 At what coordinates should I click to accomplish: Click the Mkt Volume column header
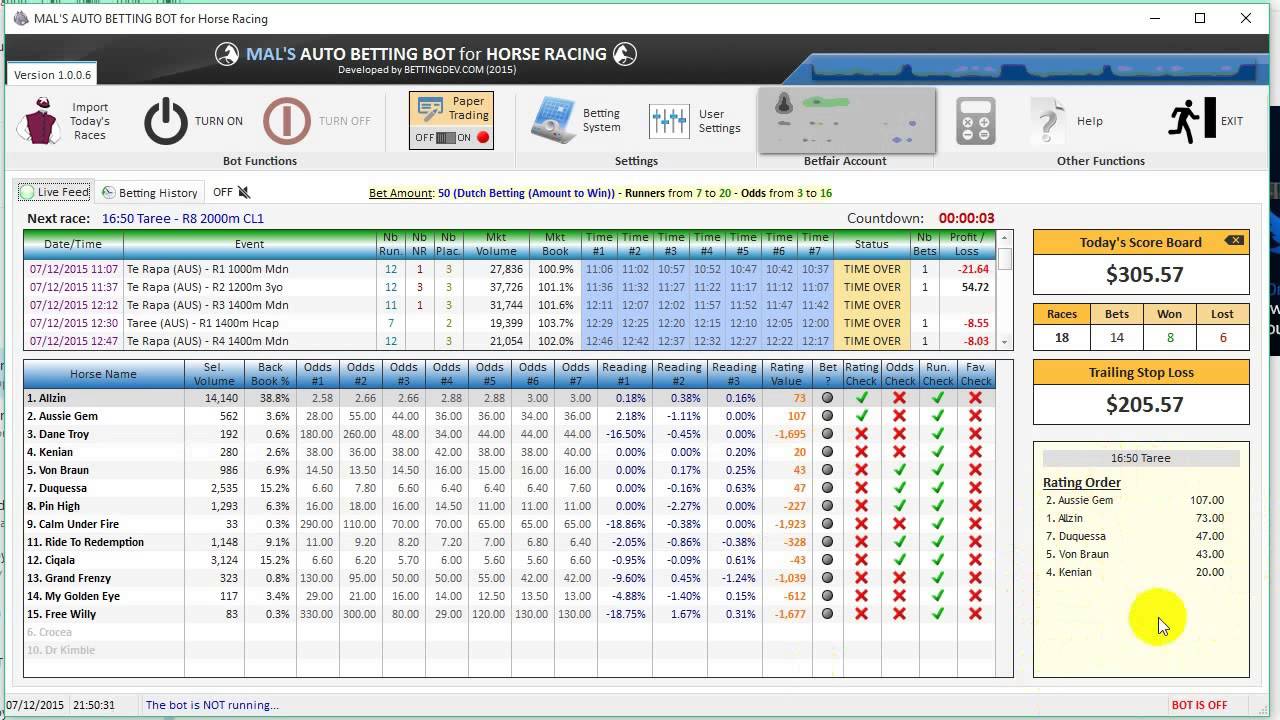[496, 244]
